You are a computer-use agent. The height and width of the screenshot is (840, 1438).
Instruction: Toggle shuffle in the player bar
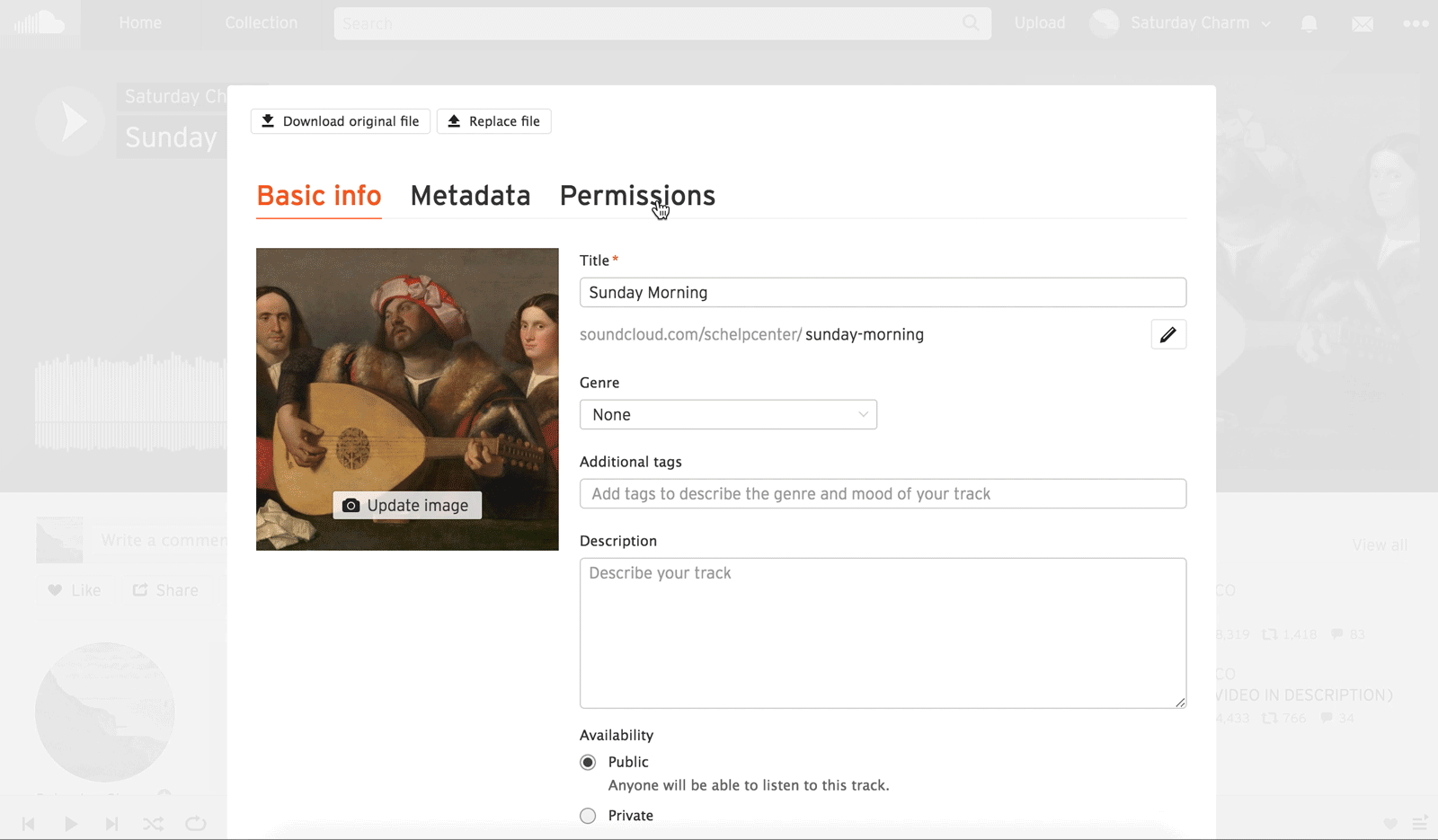[154, 824]
